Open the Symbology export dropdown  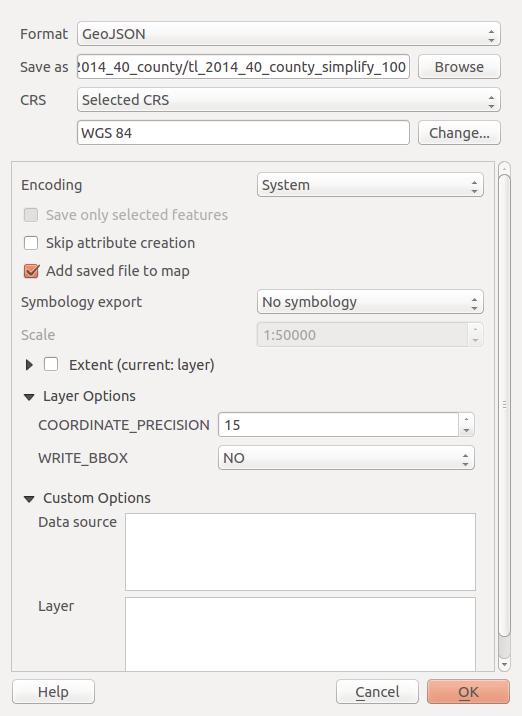(x=370, y=302)
